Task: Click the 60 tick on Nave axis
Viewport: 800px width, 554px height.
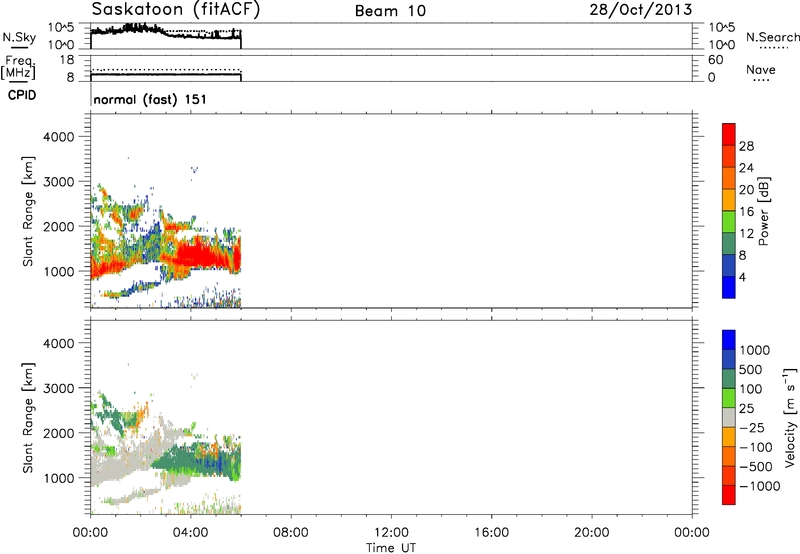Action: tap(715, 60)
